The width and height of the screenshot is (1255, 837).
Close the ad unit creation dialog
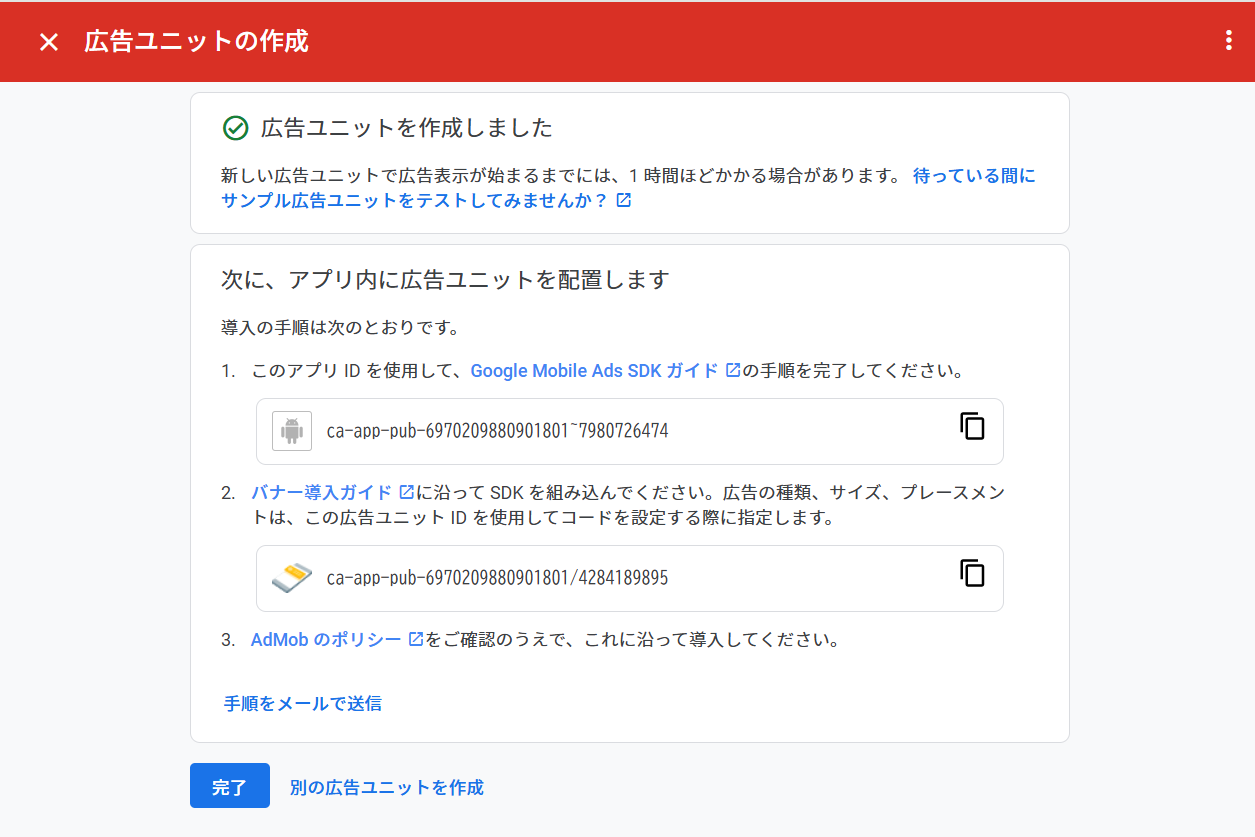(x=48, y=42)
